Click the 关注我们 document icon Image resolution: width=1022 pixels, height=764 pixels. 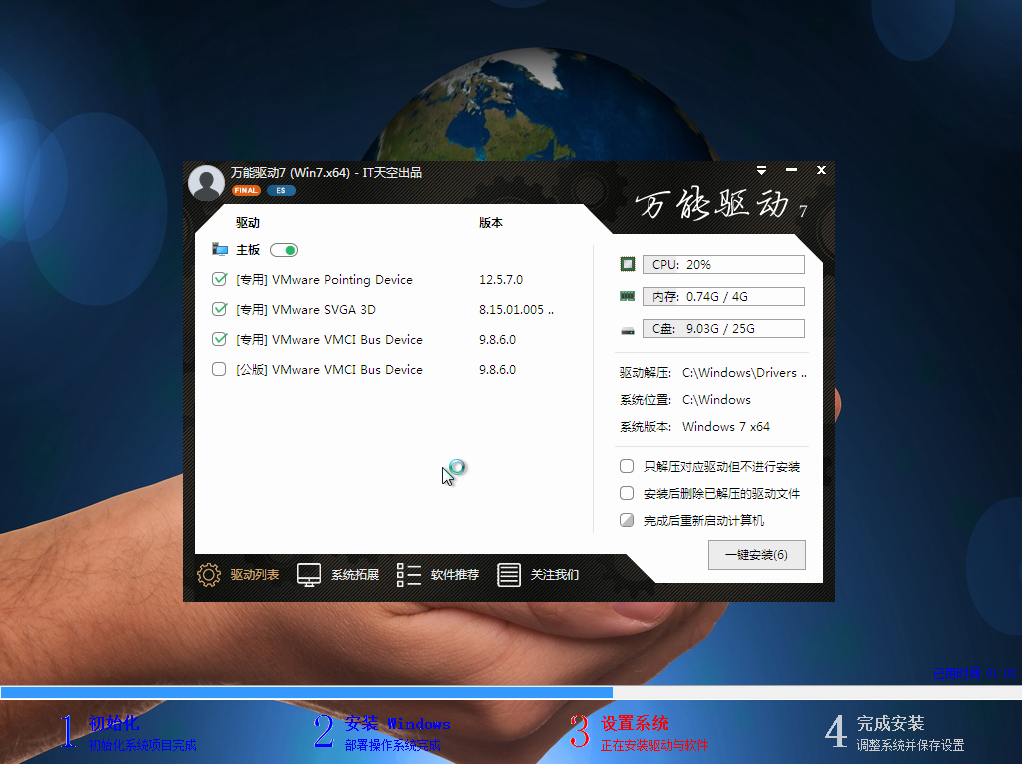pos(509,575)
